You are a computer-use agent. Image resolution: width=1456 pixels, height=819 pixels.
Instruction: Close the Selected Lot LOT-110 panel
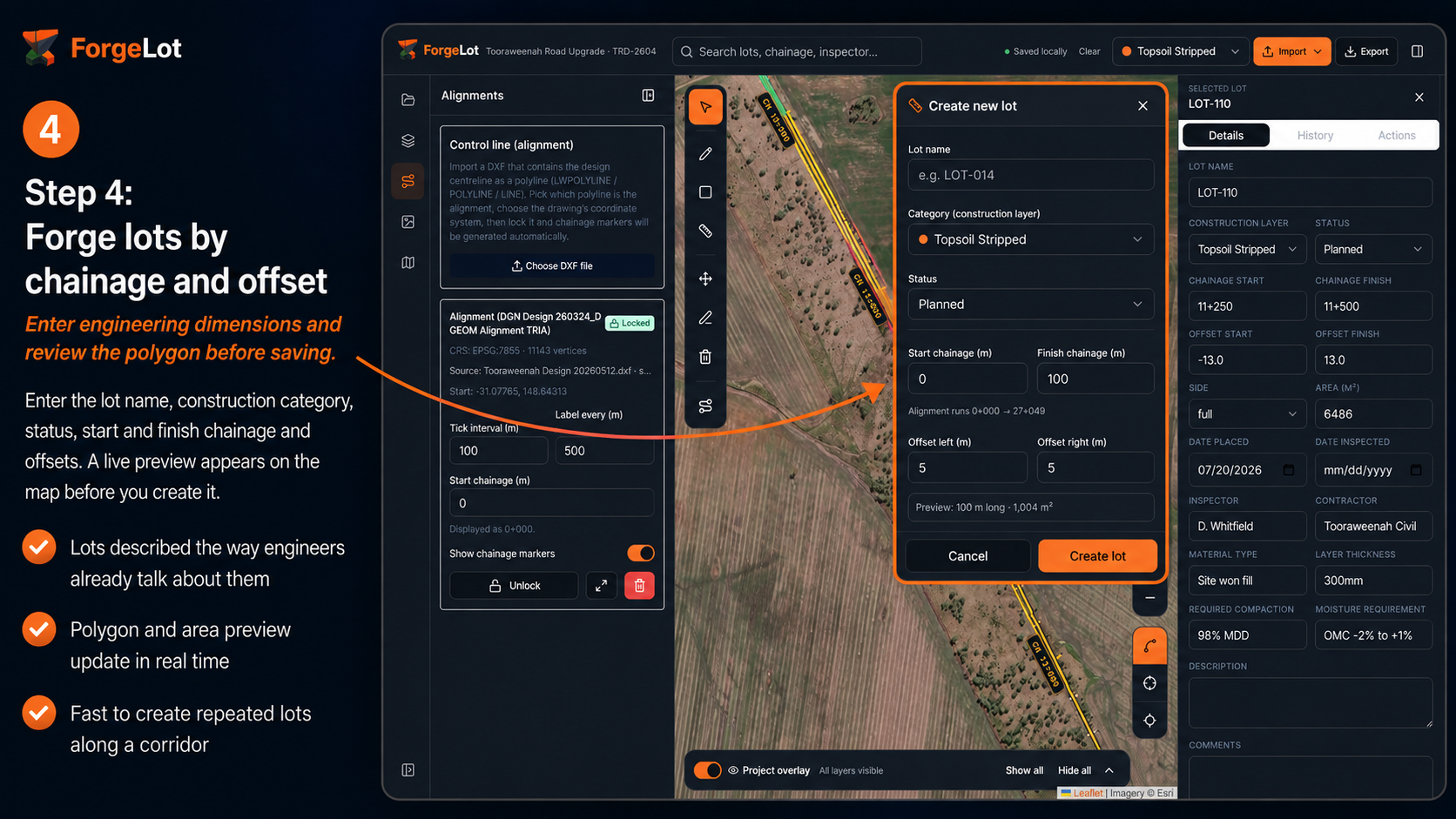pyautogui.click(x=1419, y=97)
